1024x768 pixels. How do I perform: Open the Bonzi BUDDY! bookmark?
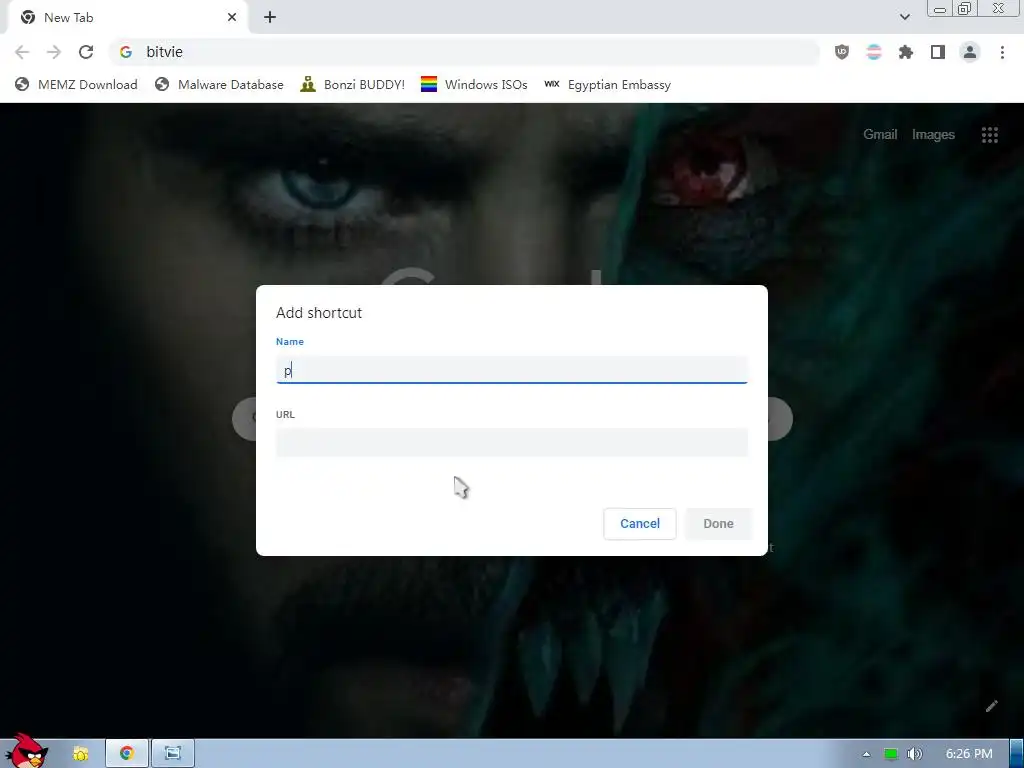(353, 85)
